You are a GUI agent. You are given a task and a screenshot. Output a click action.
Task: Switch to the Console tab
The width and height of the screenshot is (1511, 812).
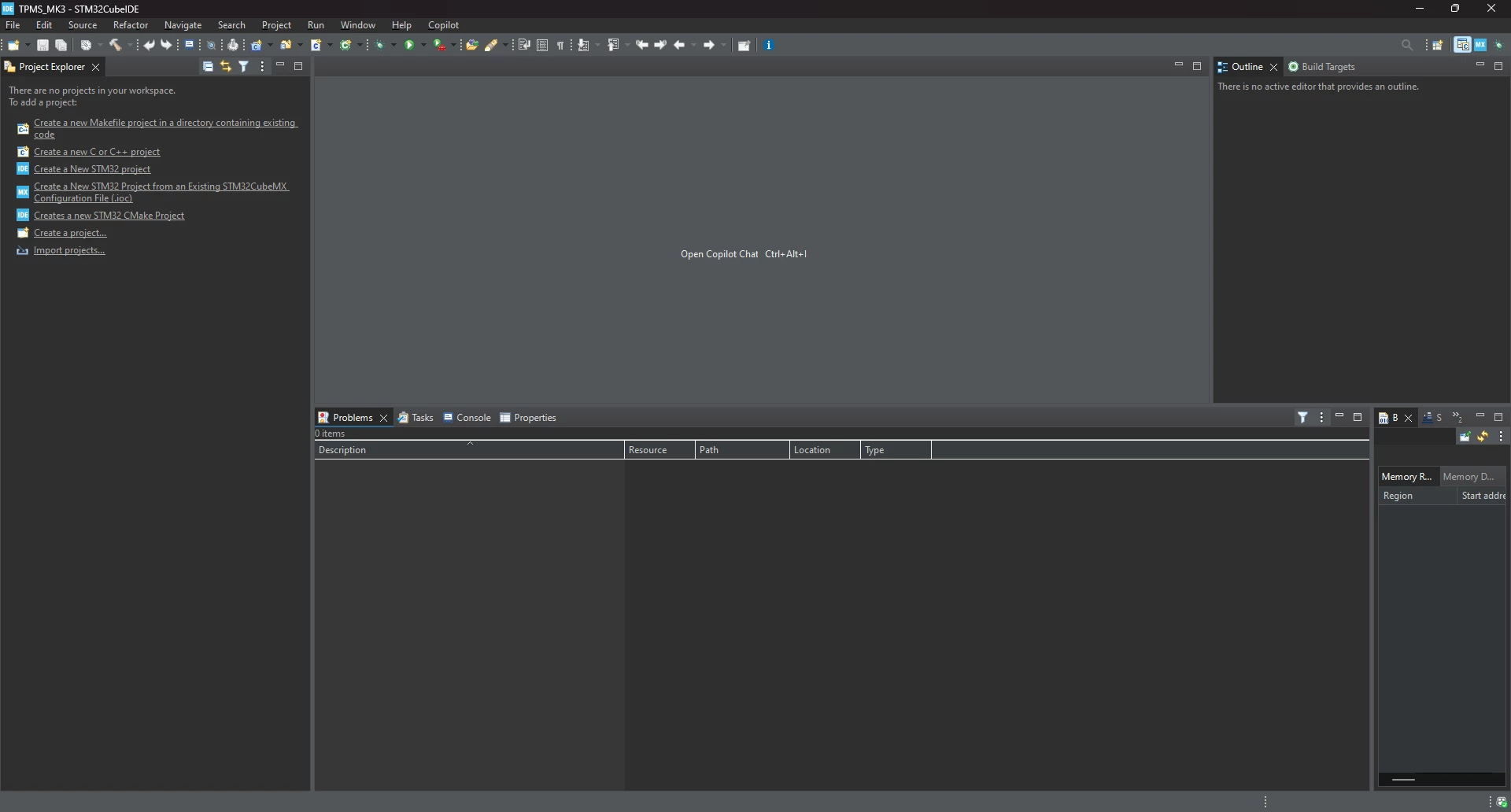pyautogui.click(x=467, y=418)
